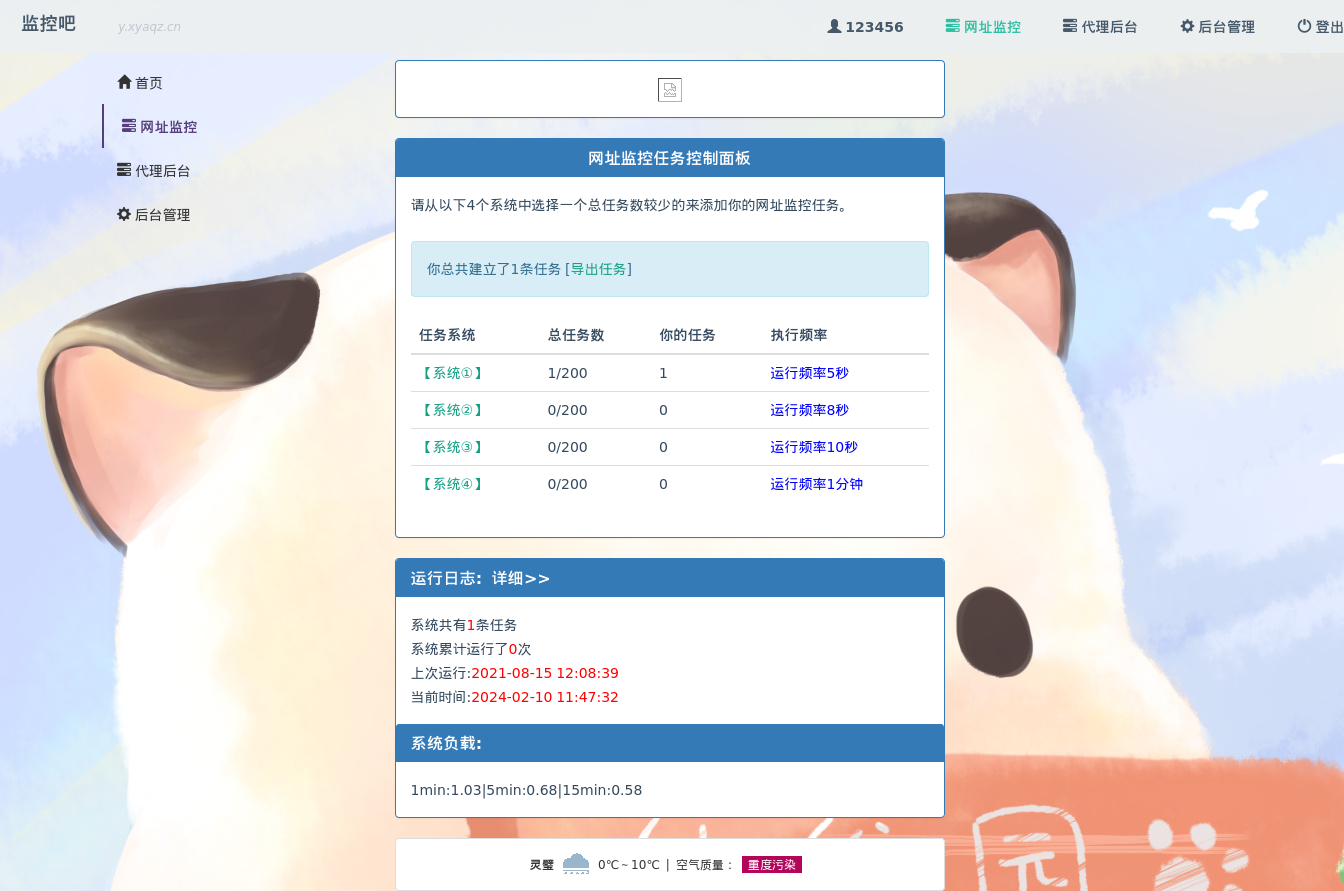The height and width of the screenshot is (891, 1344).
Task: Click the 重度污染 air quality badge
Action: [772, 865]
